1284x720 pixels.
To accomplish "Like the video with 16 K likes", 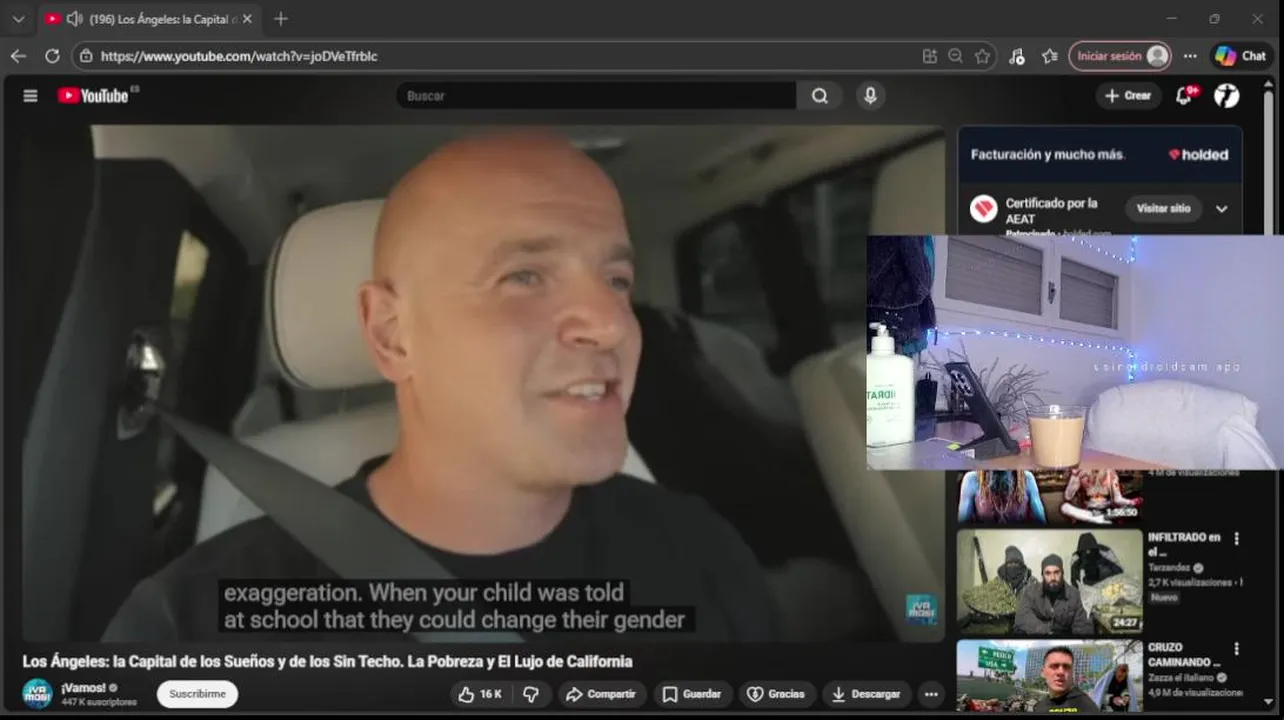I will (480, 694).
